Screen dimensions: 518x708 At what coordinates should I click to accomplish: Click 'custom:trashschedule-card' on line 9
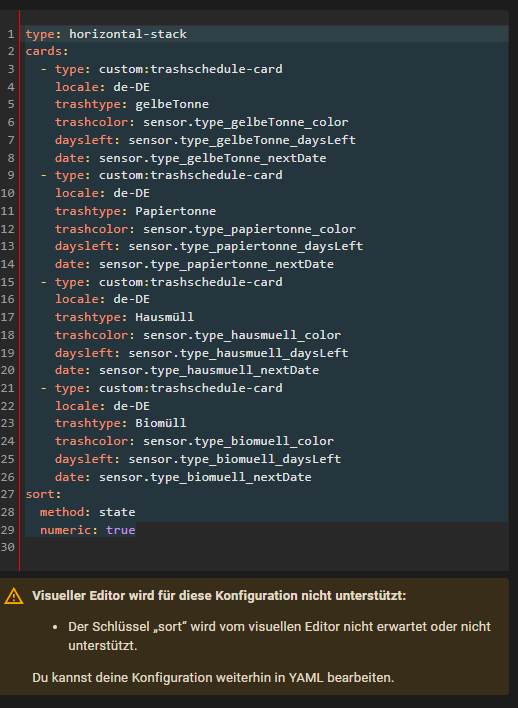click(x=191, y=175)
